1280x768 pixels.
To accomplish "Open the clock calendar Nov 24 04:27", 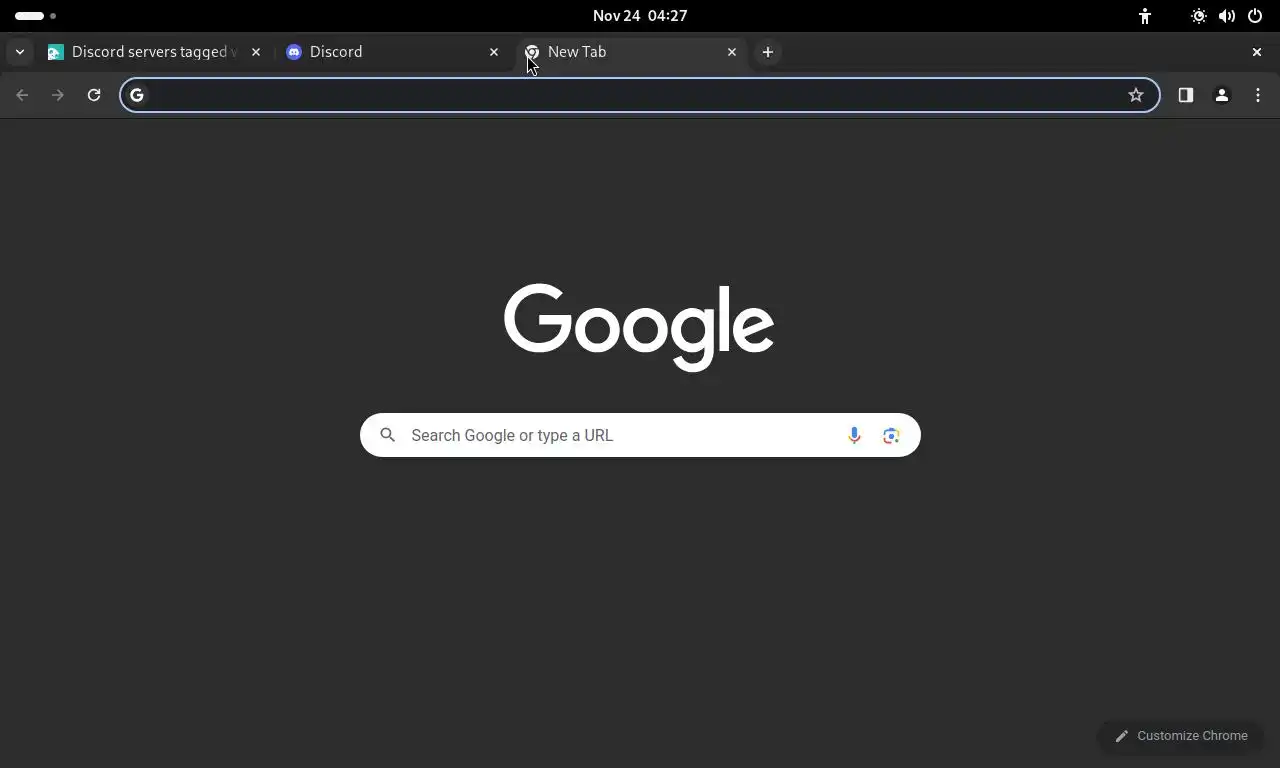I will point(640,16).
